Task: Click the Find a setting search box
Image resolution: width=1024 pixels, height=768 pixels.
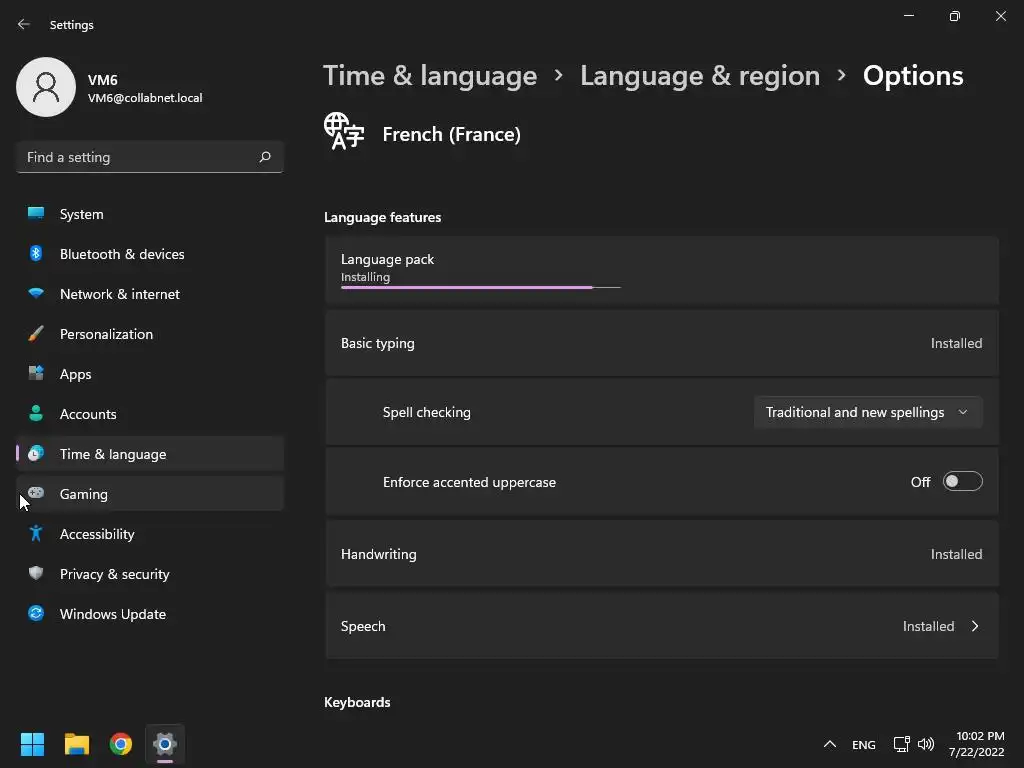Action: click(x=138, y=157)
